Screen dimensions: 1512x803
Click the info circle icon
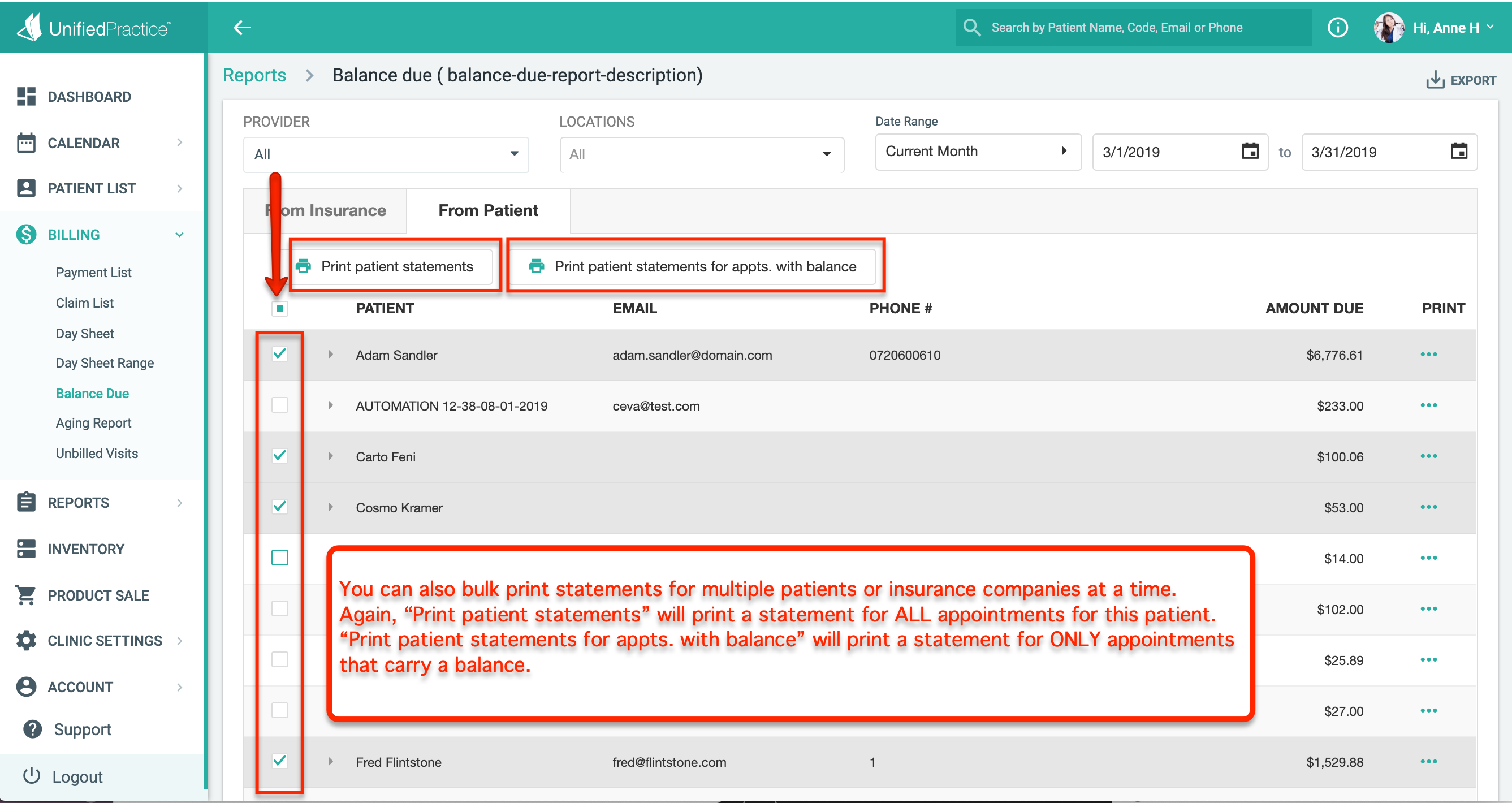1337,28
